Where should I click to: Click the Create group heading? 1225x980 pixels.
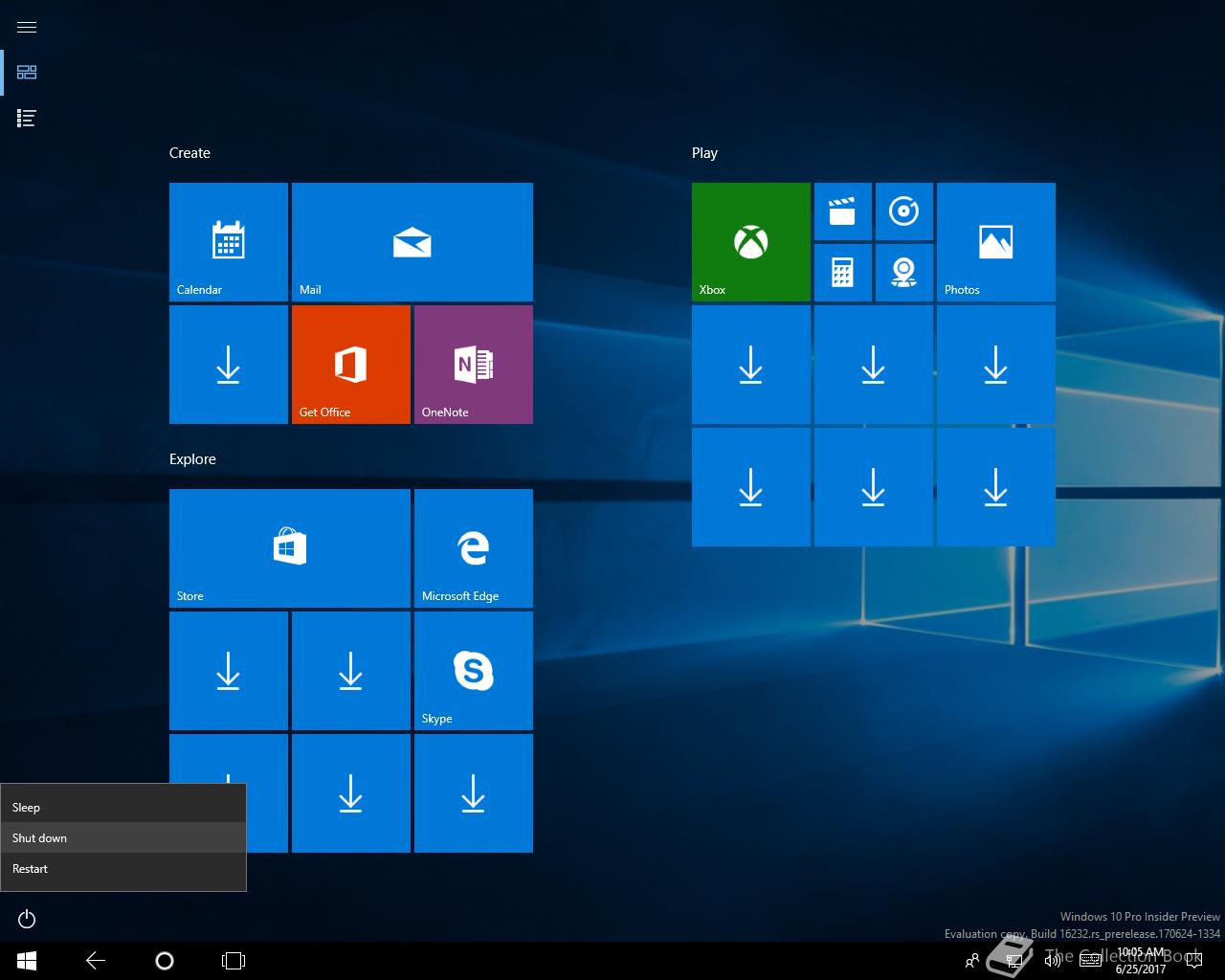click(x=189, y=153)
